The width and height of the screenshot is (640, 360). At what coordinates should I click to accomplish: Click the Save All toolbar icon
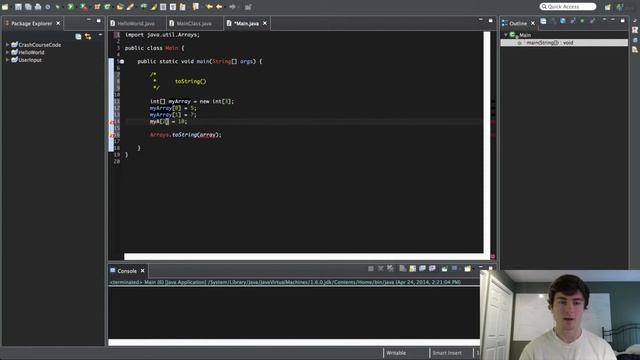28,7
